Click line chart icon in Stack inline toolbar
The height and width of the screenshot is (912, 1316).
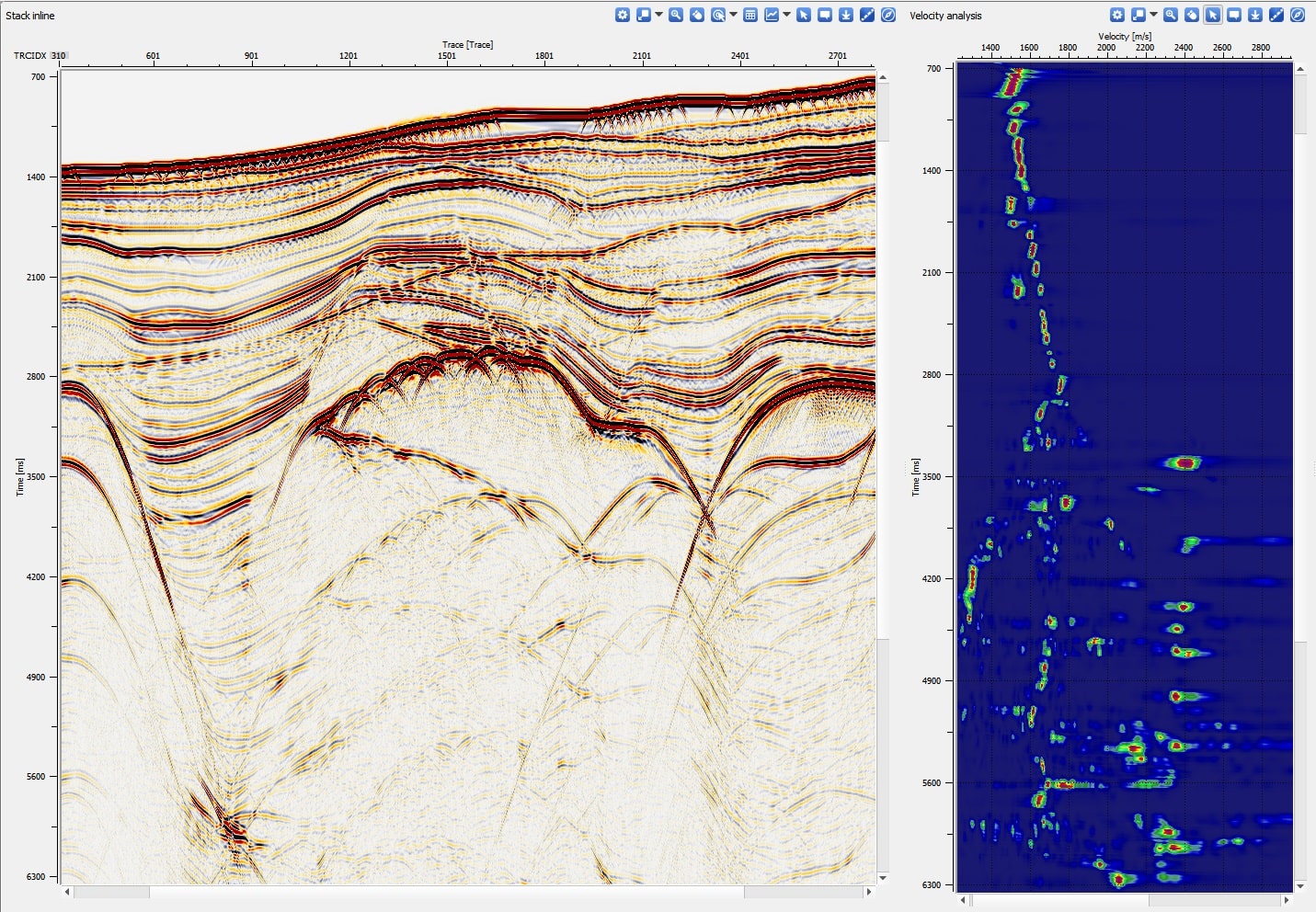click(772, 15)
